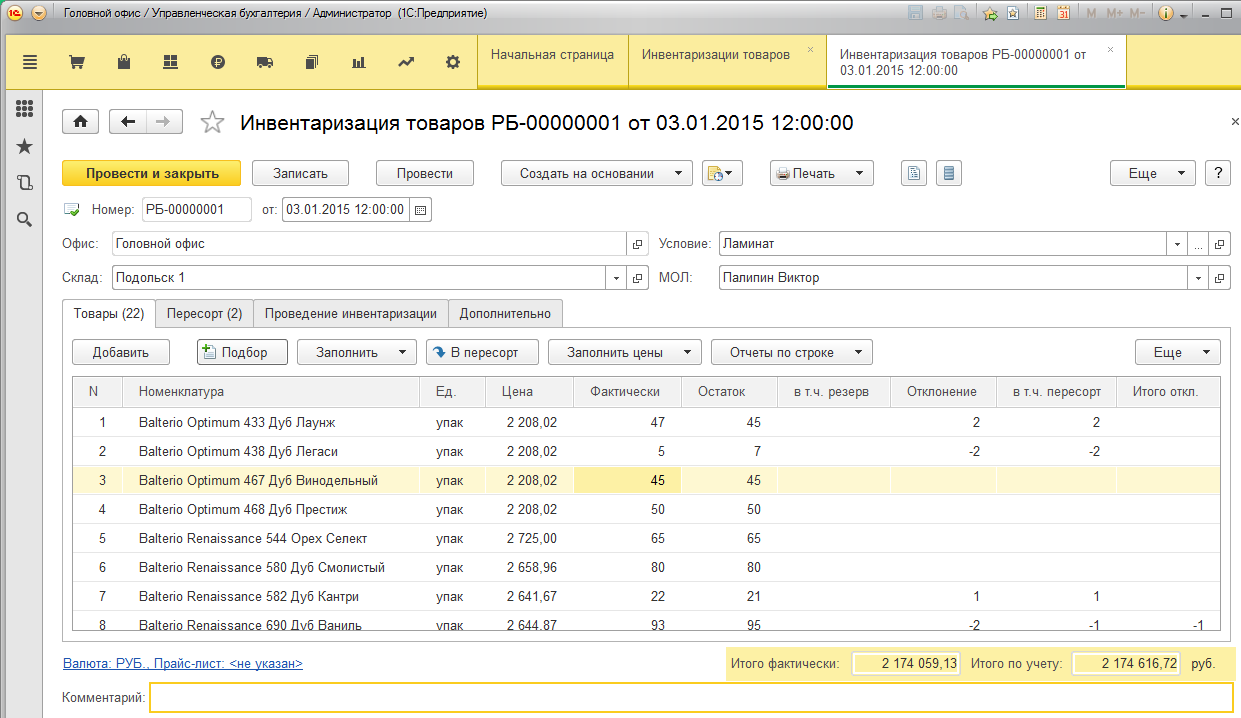Open the structure list icon button
Viewport: 1241px width, 718px height.
[948, 173]
